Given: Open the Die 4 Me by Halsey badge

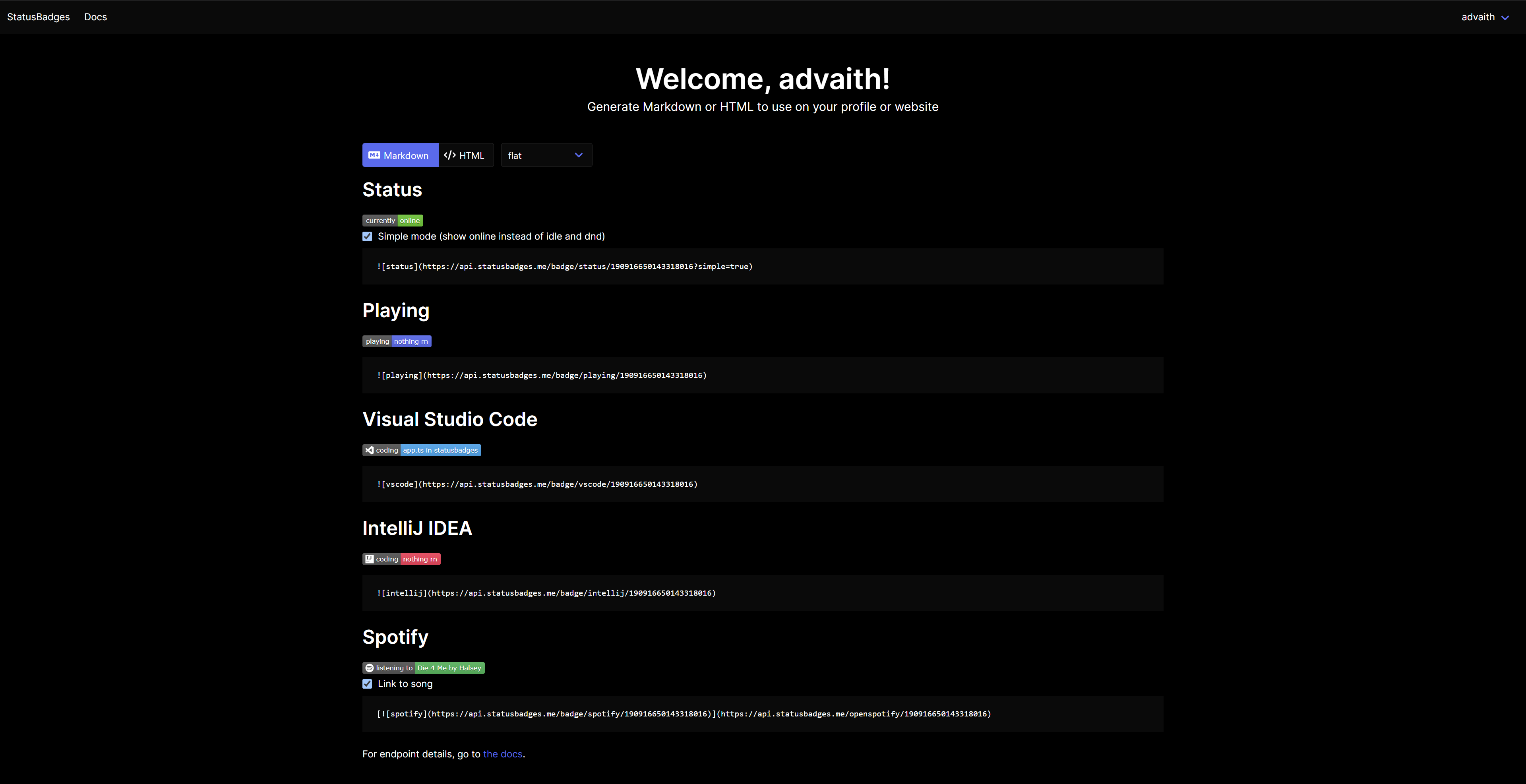Looking at the screenshot, I should point(424,668).
